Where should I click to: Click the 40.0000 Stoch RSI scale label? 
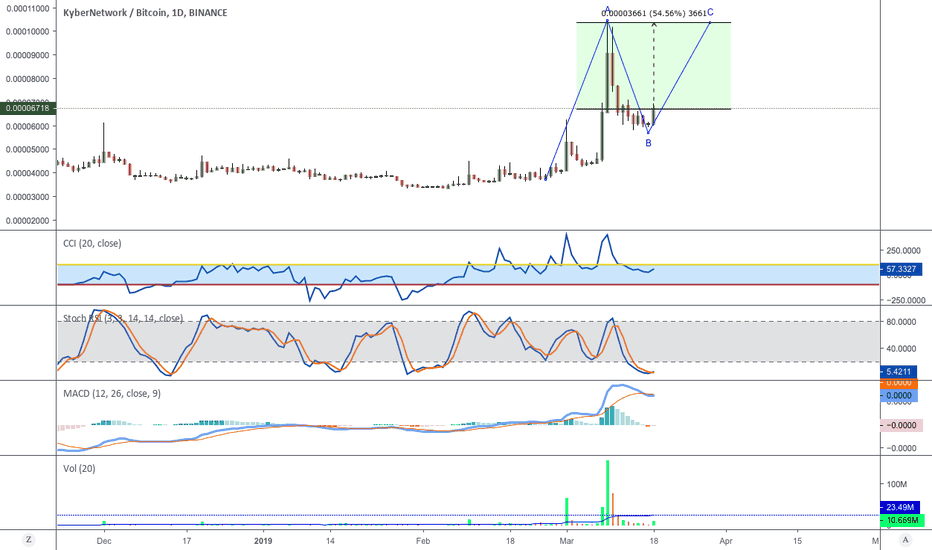[901, 348]
